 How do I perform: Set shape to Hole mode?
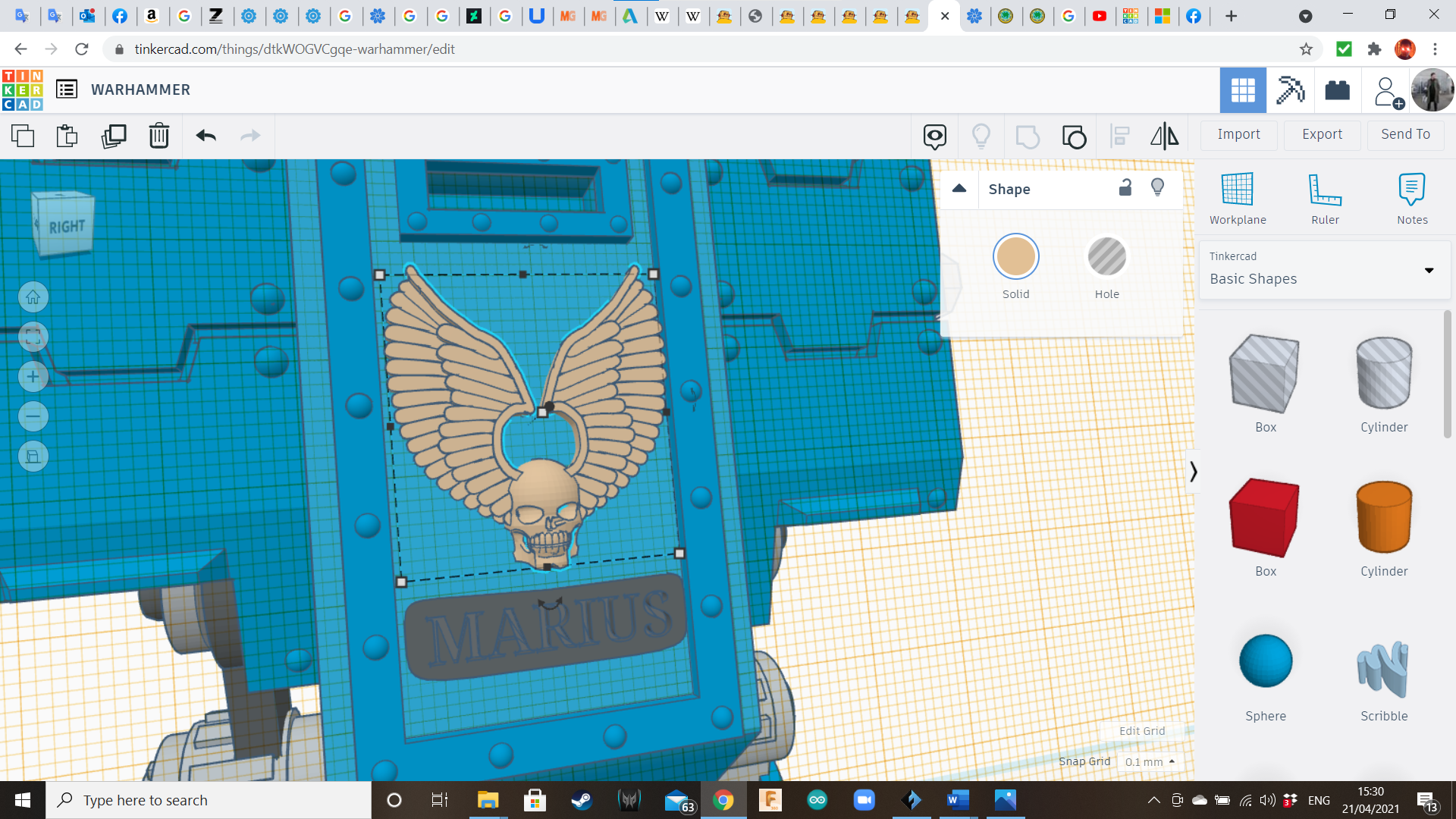pyautogui.click(x=1106, y=257)
